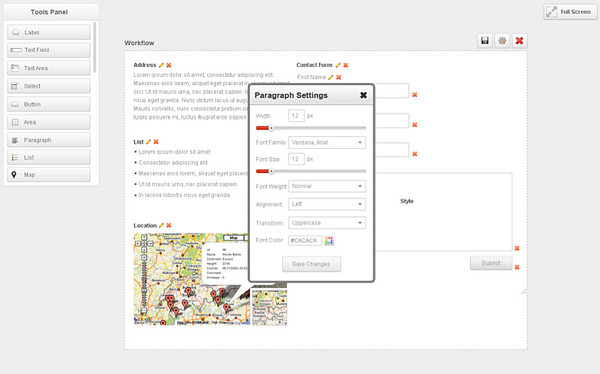This screenshot has width=600, height=374.
Task: Close the Paragraph Settings dialog
Action: click(364, 95)
